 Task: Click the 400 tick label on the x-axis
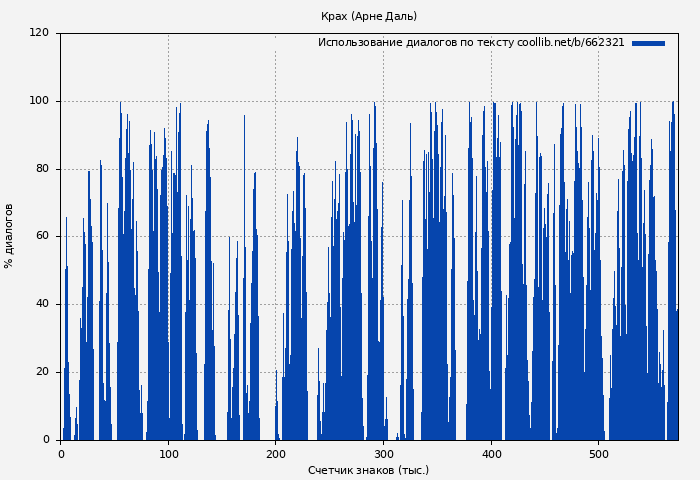[491, 454]
